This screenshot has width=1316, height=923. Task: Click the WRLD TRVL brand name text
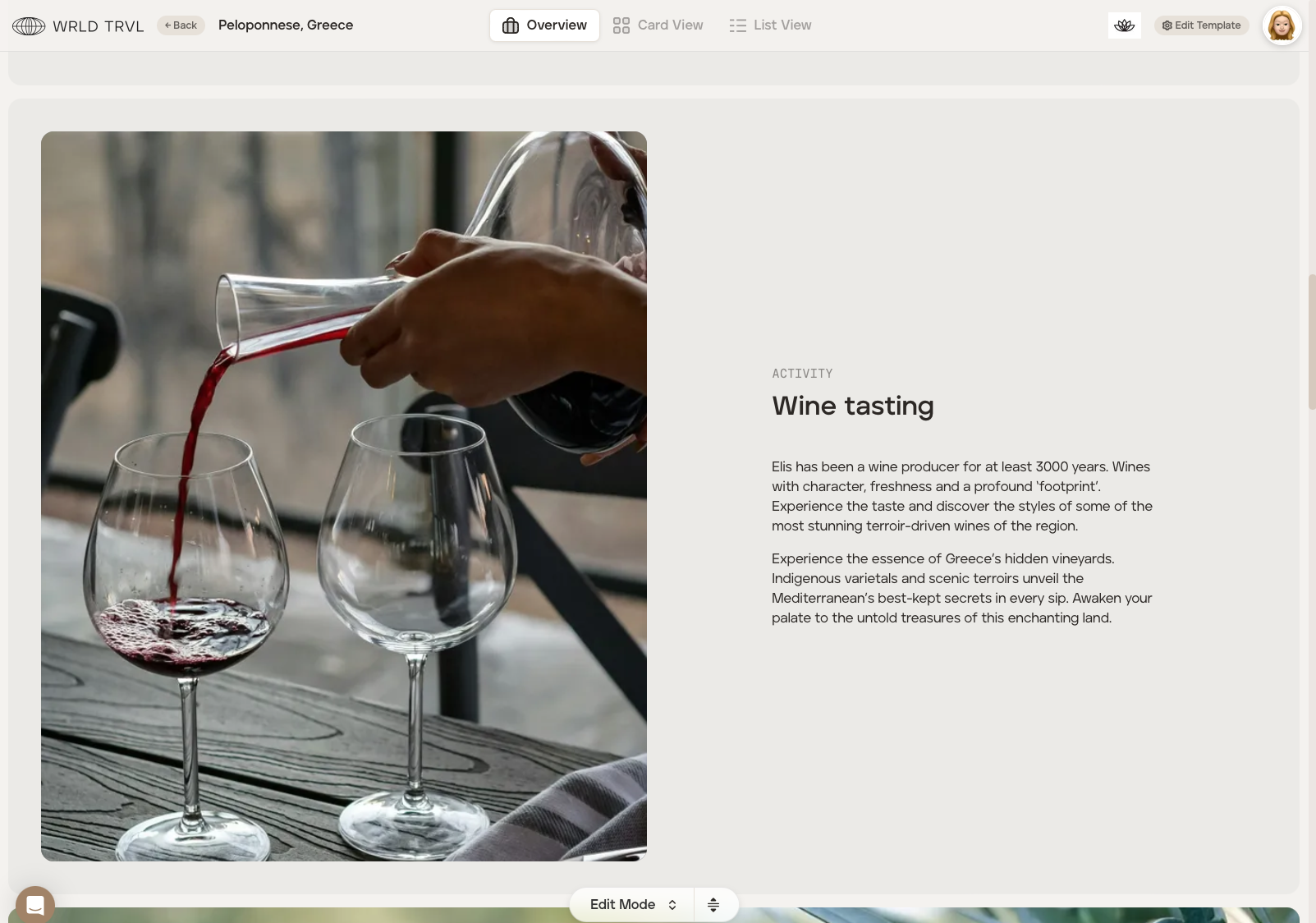click(x=98, y=26)
